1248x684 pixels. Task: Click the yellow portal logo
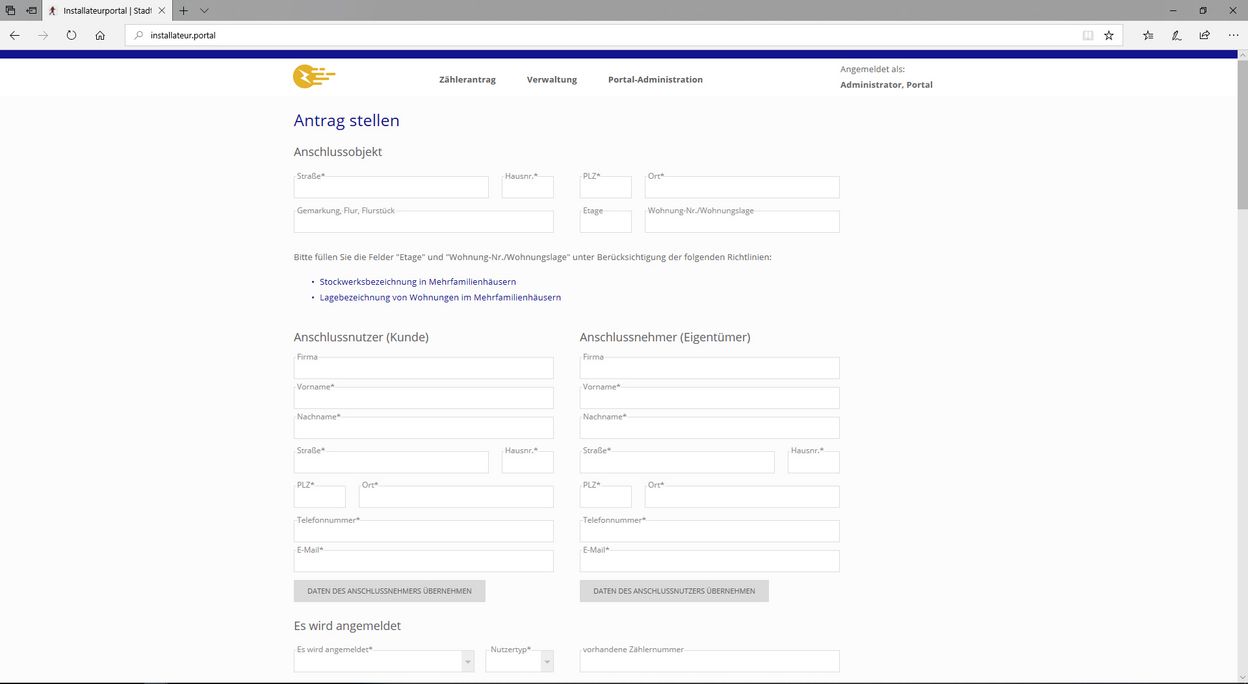[x=314, y=77]
